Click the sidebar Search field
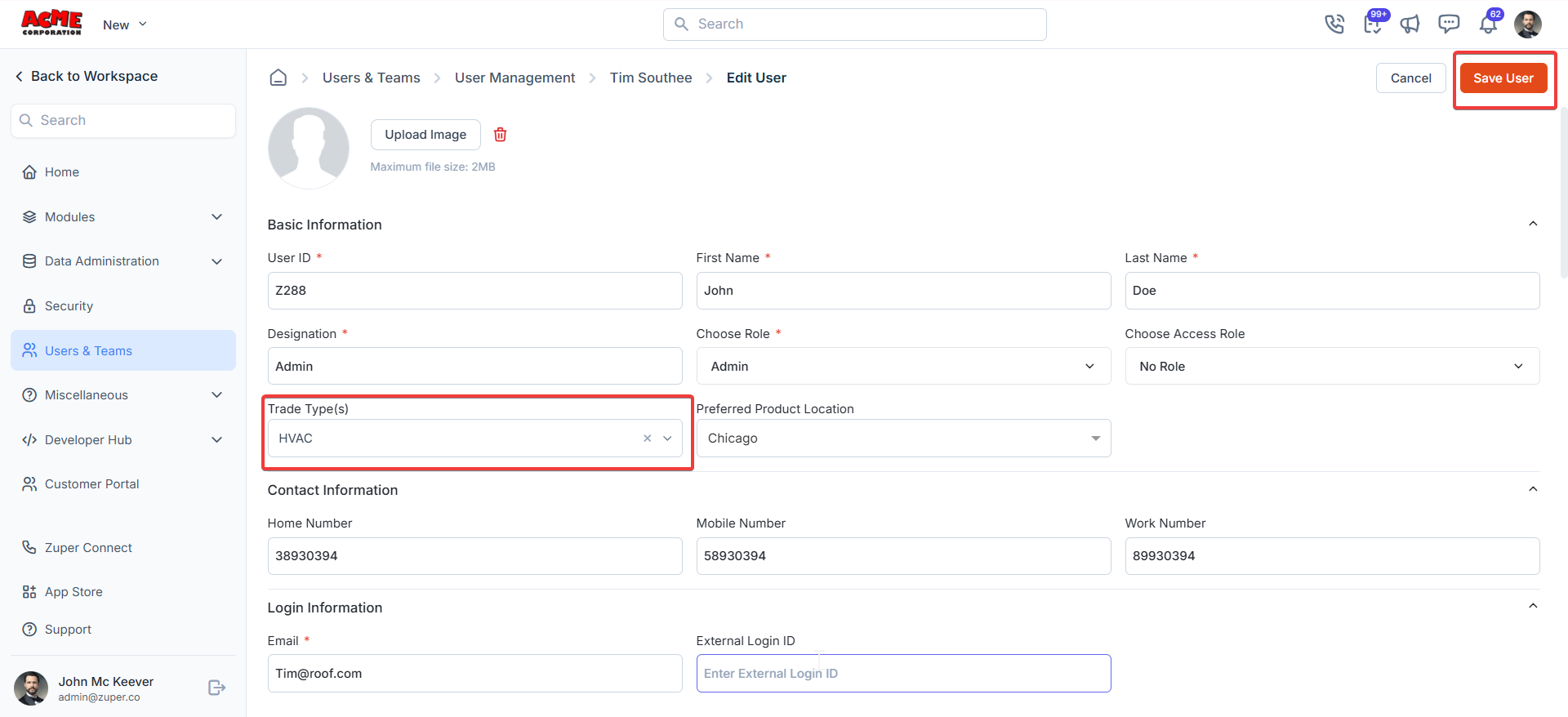 click(123, 121)
